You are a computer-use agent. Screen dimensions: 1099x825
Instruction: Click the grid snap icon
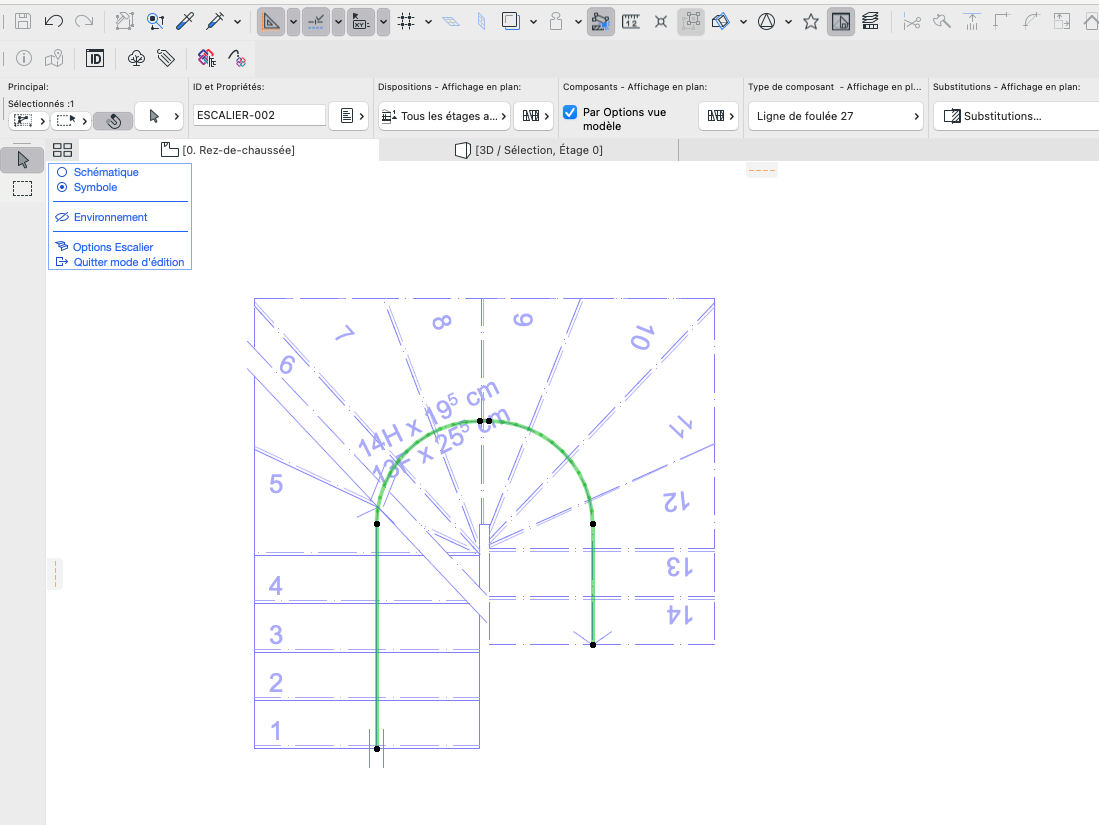pos(406,22)
